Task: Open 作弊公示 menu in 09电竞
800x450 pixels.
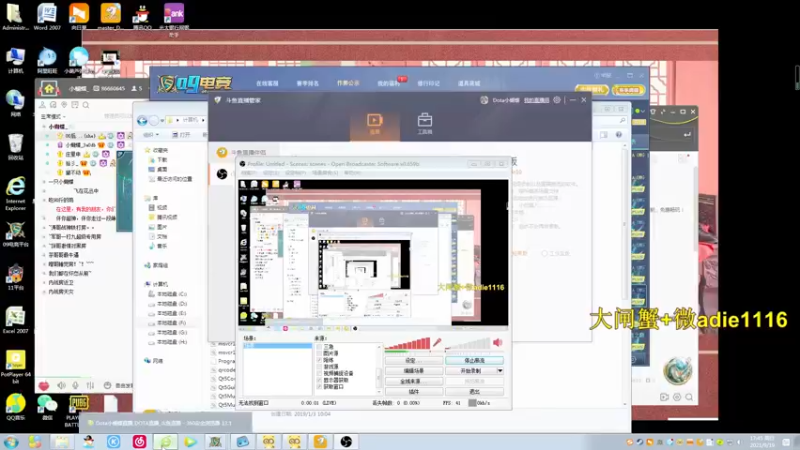Action: coord(348,83)
